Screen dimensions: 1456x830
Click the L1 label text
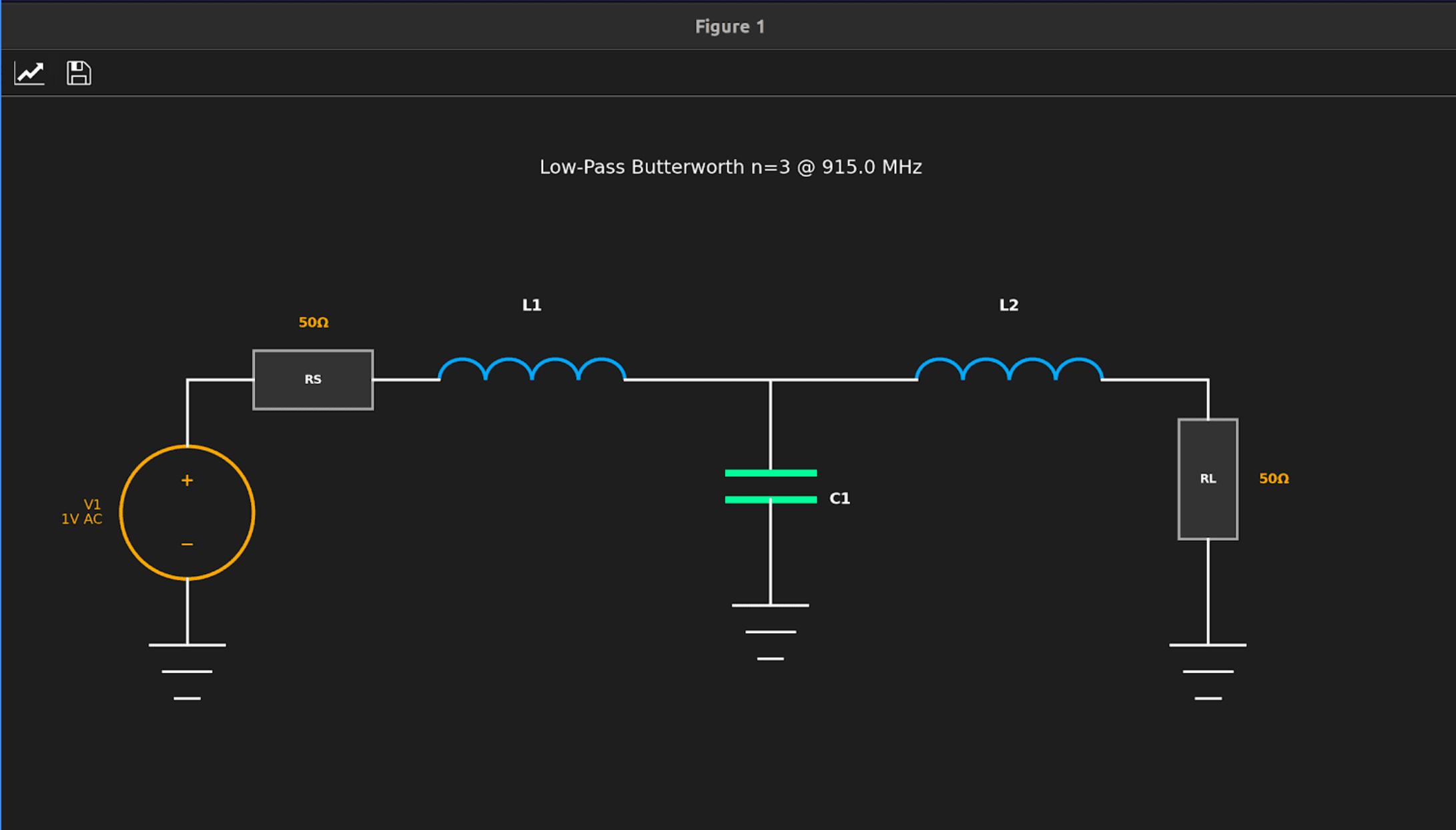click(532, 306)
